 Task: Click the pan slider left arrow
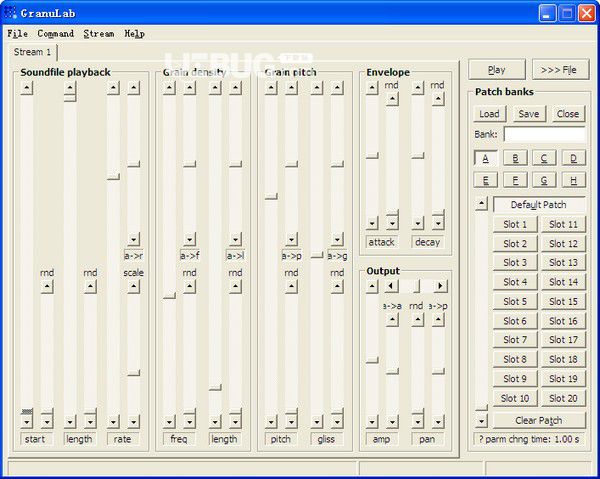pos(391,286)
